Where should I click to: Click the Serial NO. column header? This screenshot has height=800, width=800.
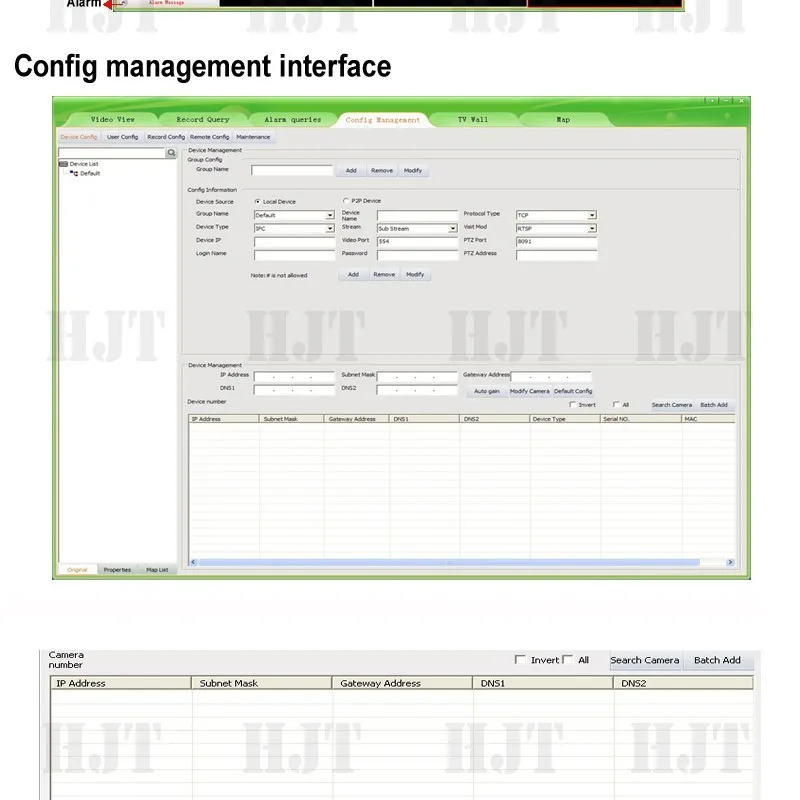click(x=641, y=419)
